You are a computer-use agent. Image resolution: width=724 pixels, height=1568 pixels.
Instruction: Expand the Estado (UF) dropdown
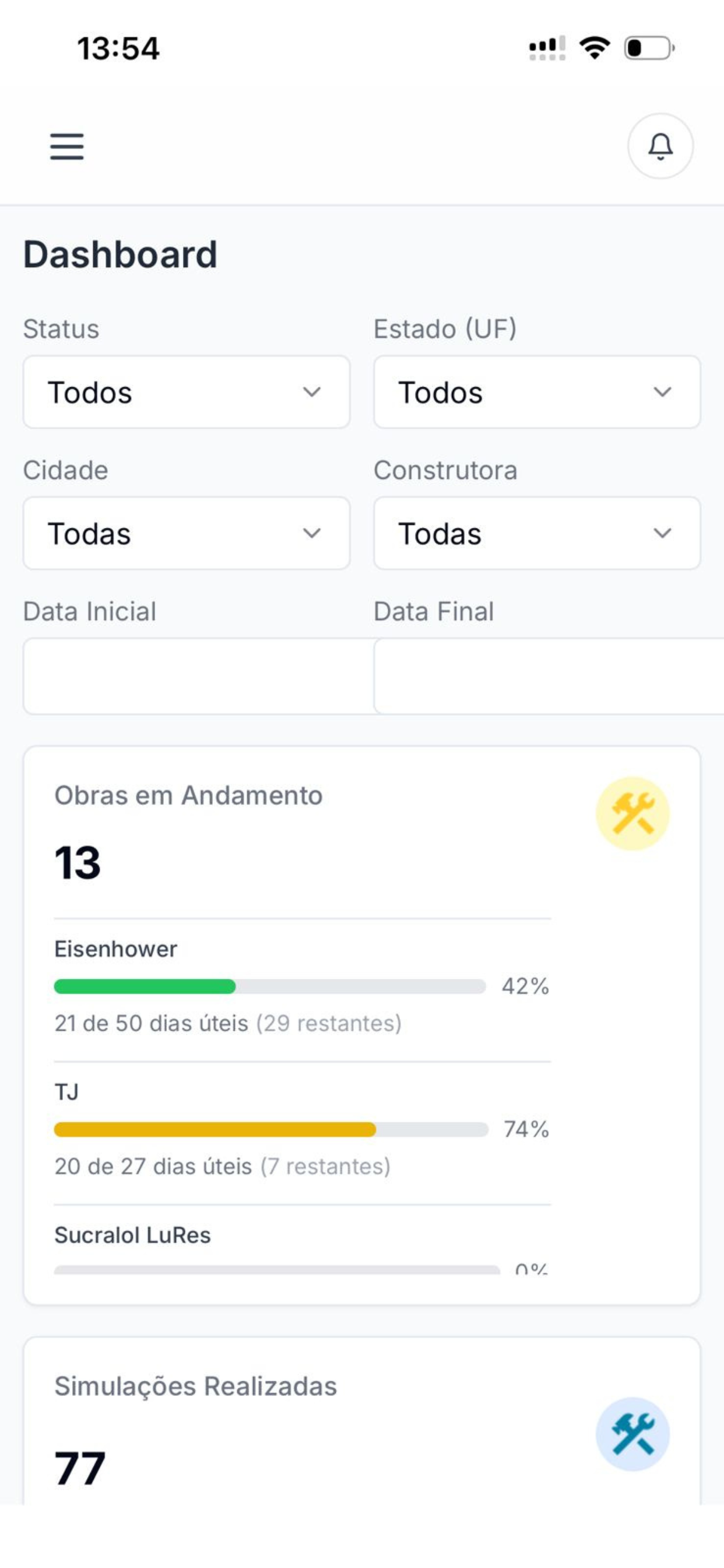point(537,392)
